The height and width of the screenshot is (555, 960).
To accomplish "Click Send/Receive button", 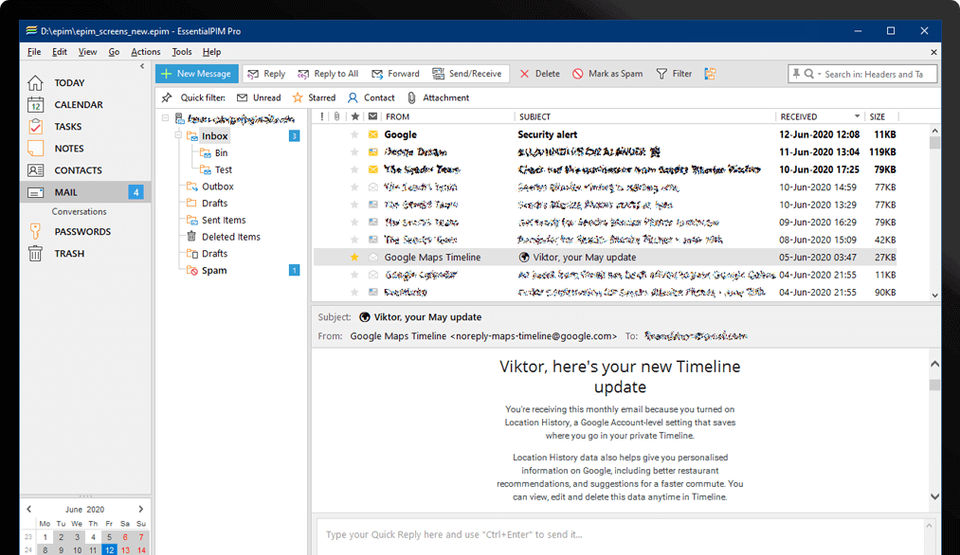I will [467, 74].
